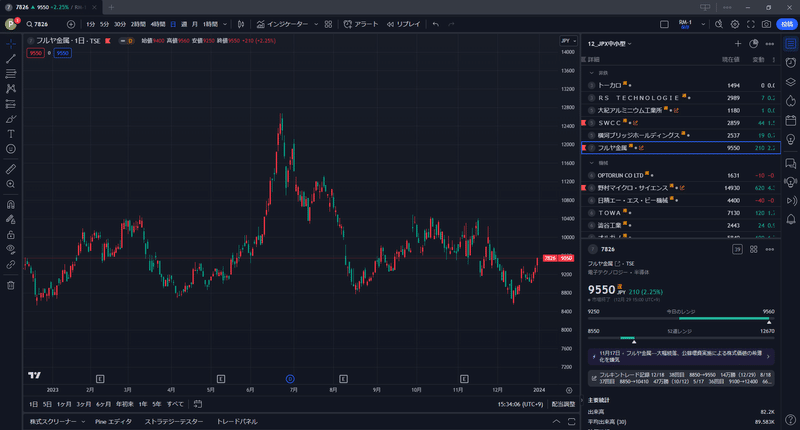The width and height of the screenshot is (800, 430).
Task: Open the Fibonacci retracement tools
Action: pyautogui.click(x=11, y=74)
